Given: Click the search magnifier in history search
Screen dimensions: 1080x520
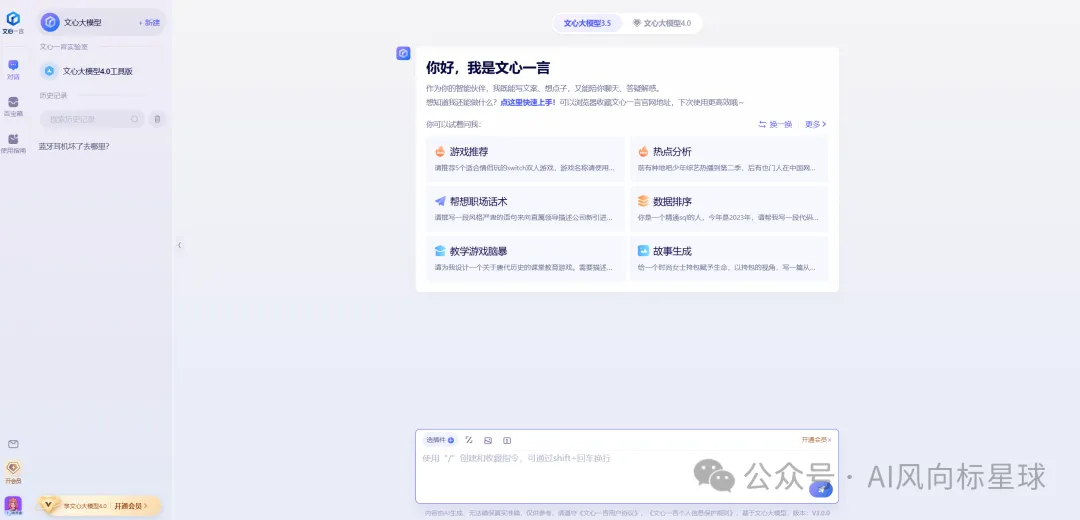Looking at the screenshot, I should pos(135,119).
